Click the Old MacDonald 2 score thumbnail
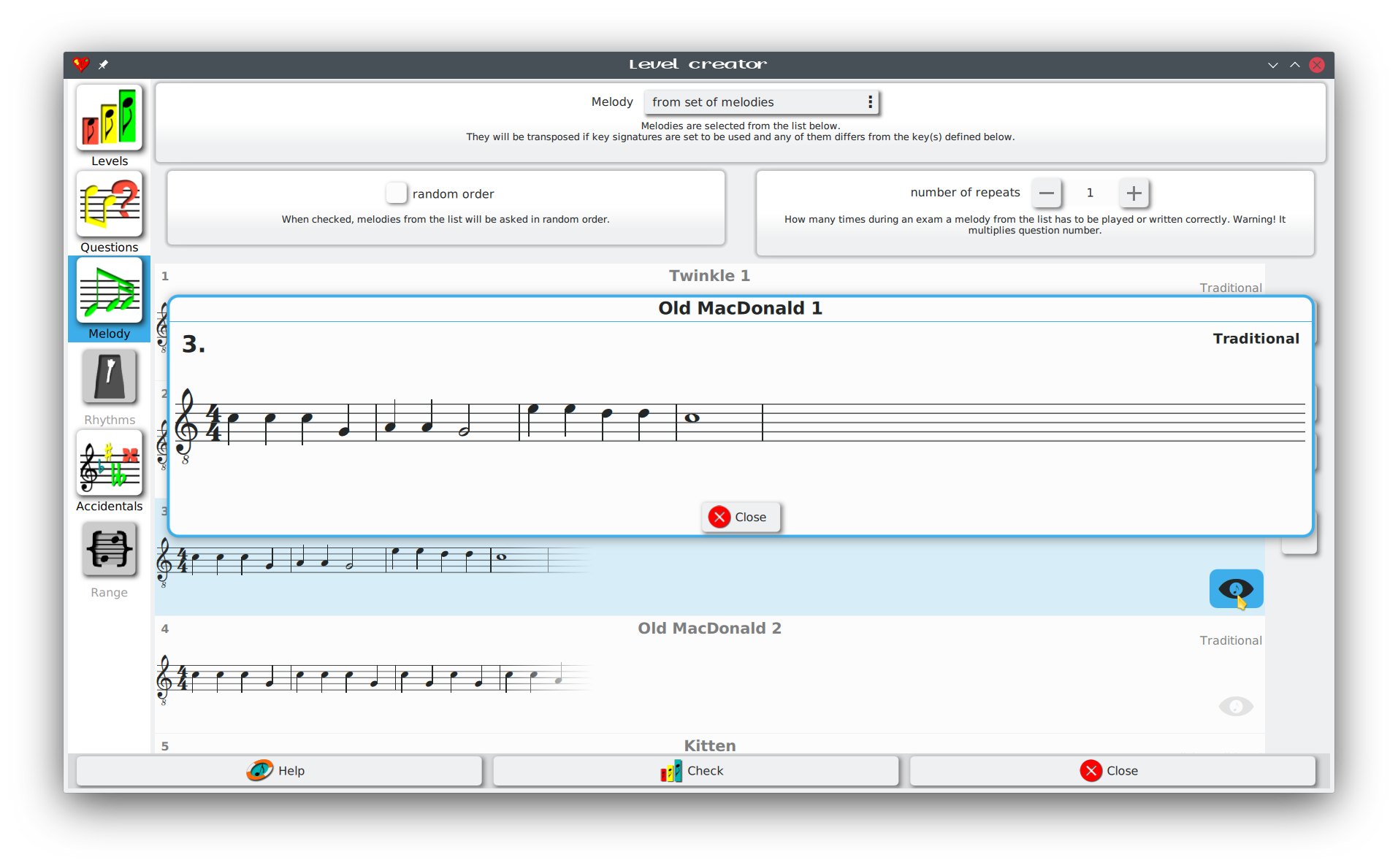This screenshot has height=868, width=1398. click(373, 680)
